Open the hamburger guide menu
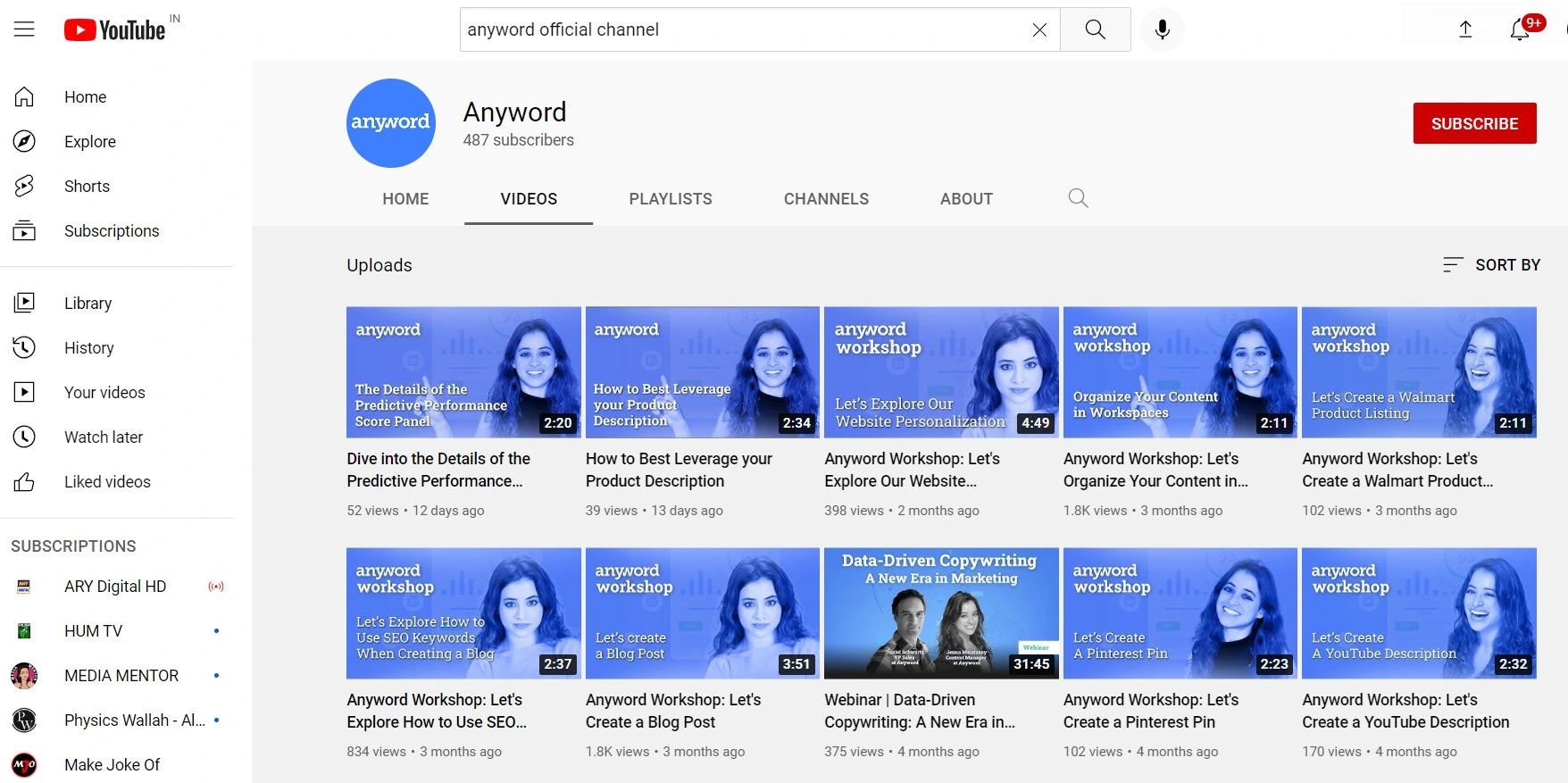This screenshot has width=1568, height=783. (24, 29)
